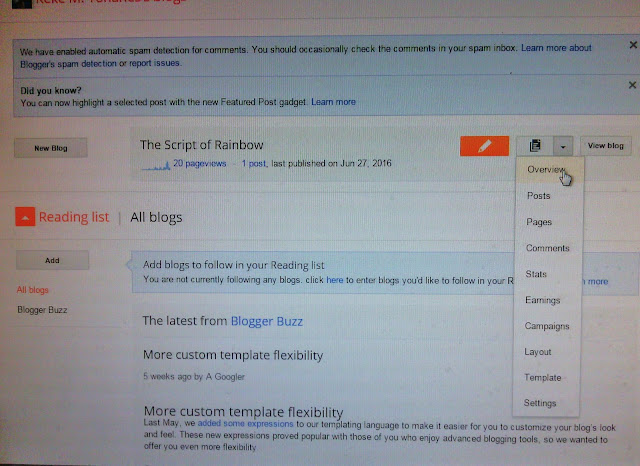The width and height of the screenshot is (640, 466).
Task: Click the 'Did you know?' heading text
Action: [x=51, y=91]
